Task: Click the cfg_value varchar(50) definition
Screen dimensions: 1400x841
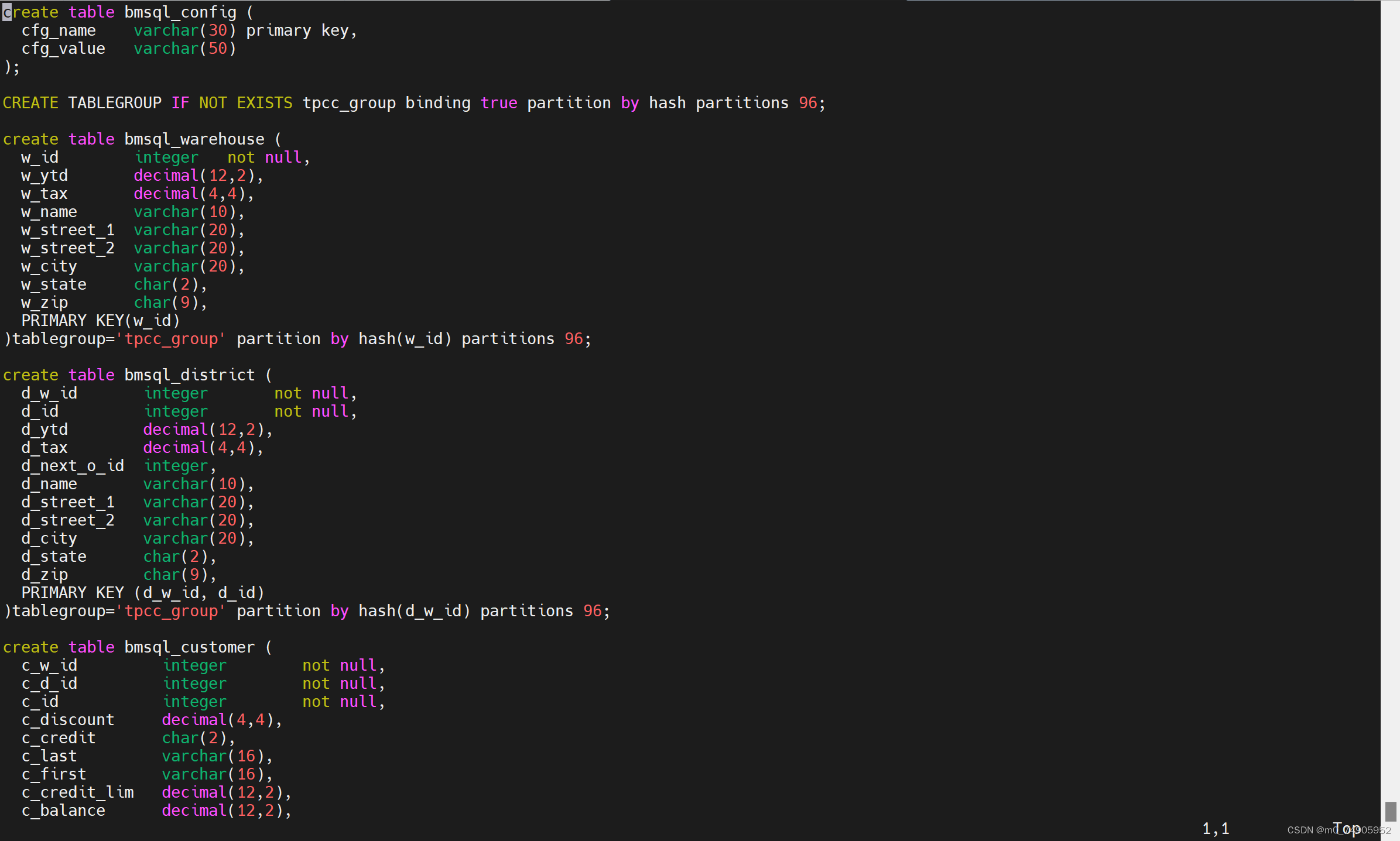Action: coord(129,49)
